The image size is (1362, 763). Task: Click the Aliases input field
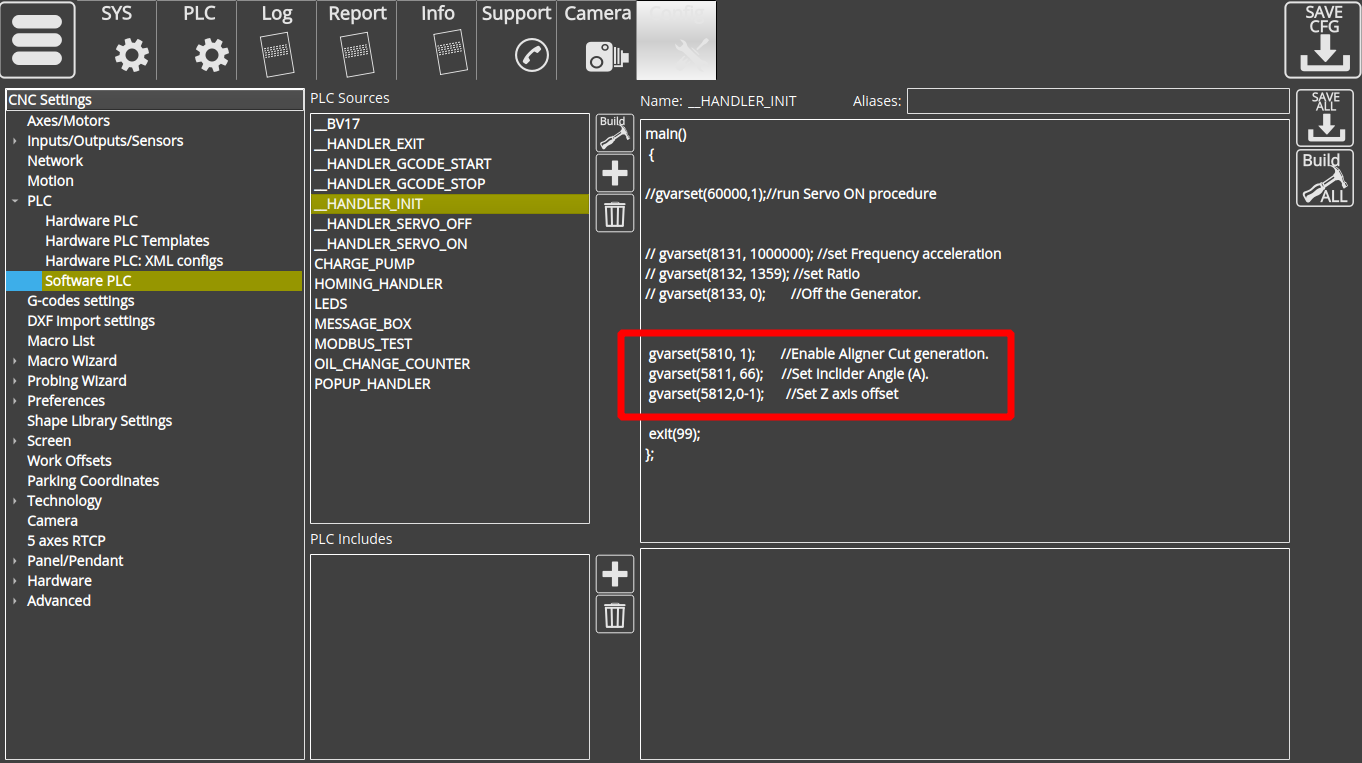(1097, 101)
